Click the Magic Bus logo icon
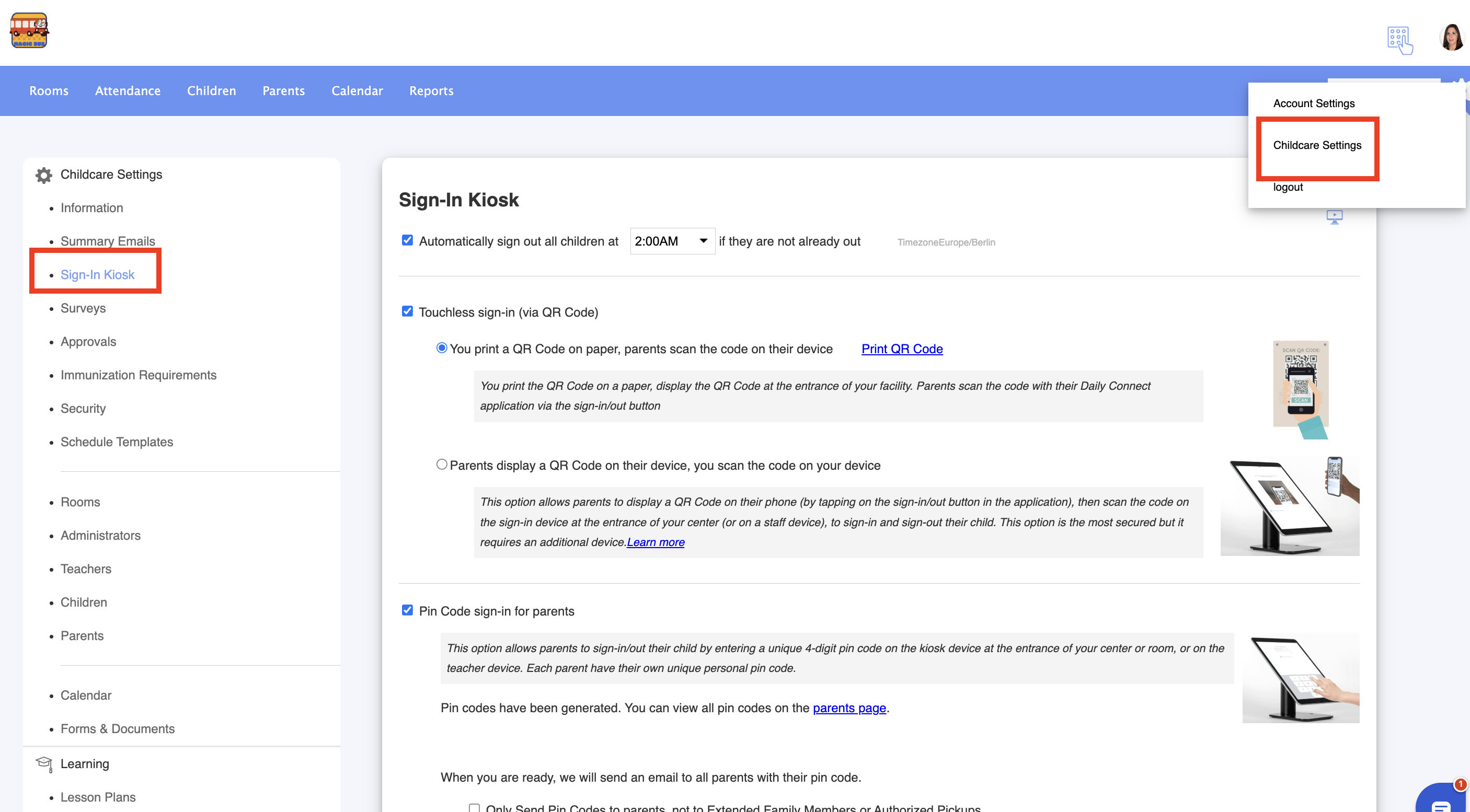This screenshot has width=1470, height=812. (29, 31)
